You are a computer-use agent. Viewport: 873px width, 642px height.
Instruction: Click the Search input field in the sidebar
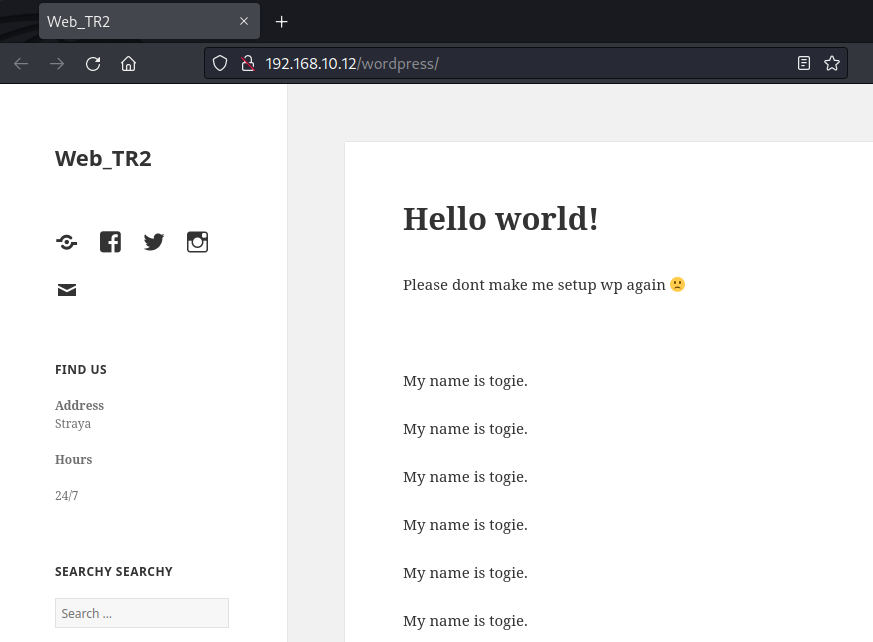click(141, 613)
